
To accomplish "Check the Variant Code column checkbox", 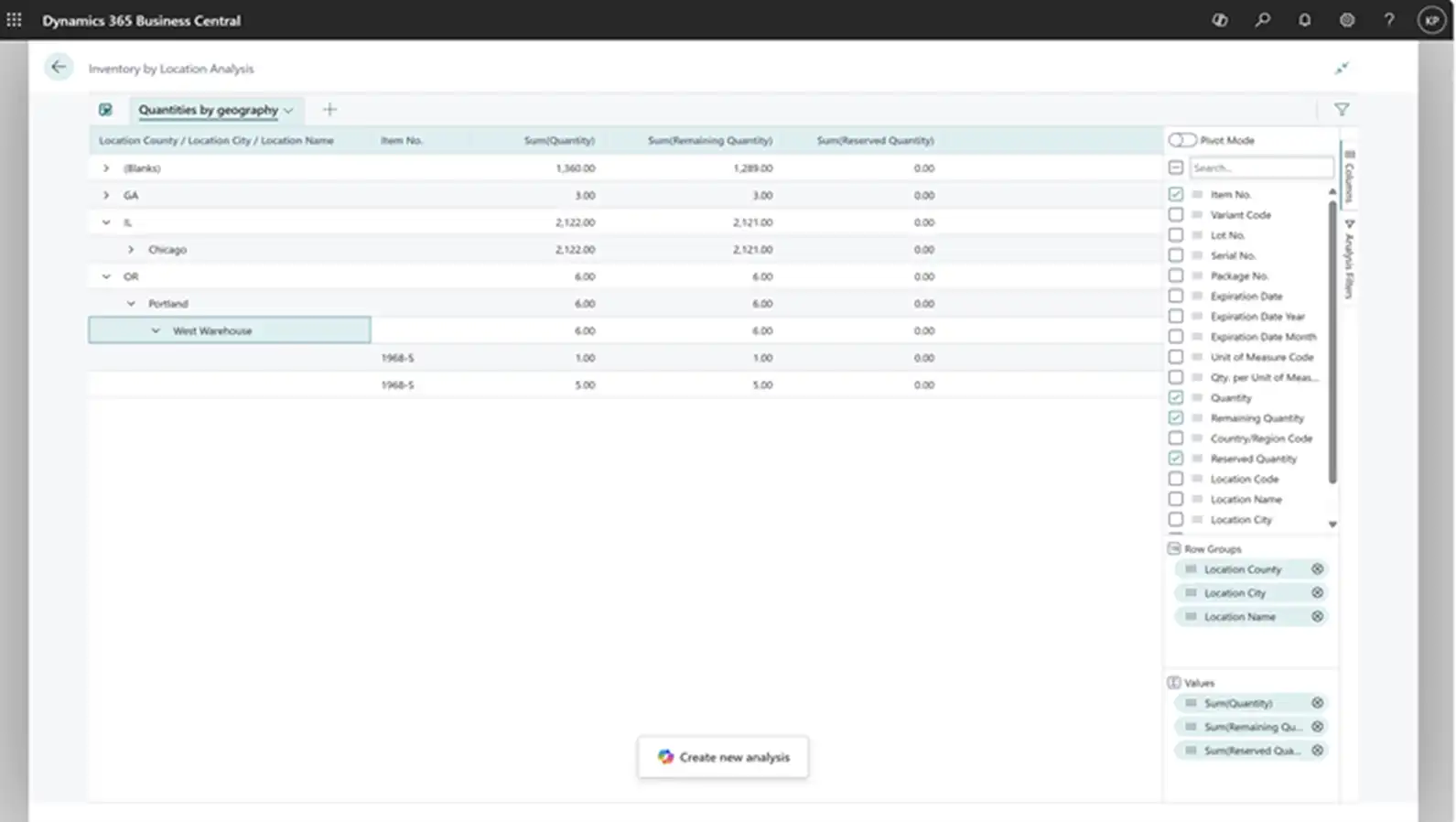I will (x=1175, y=214).
